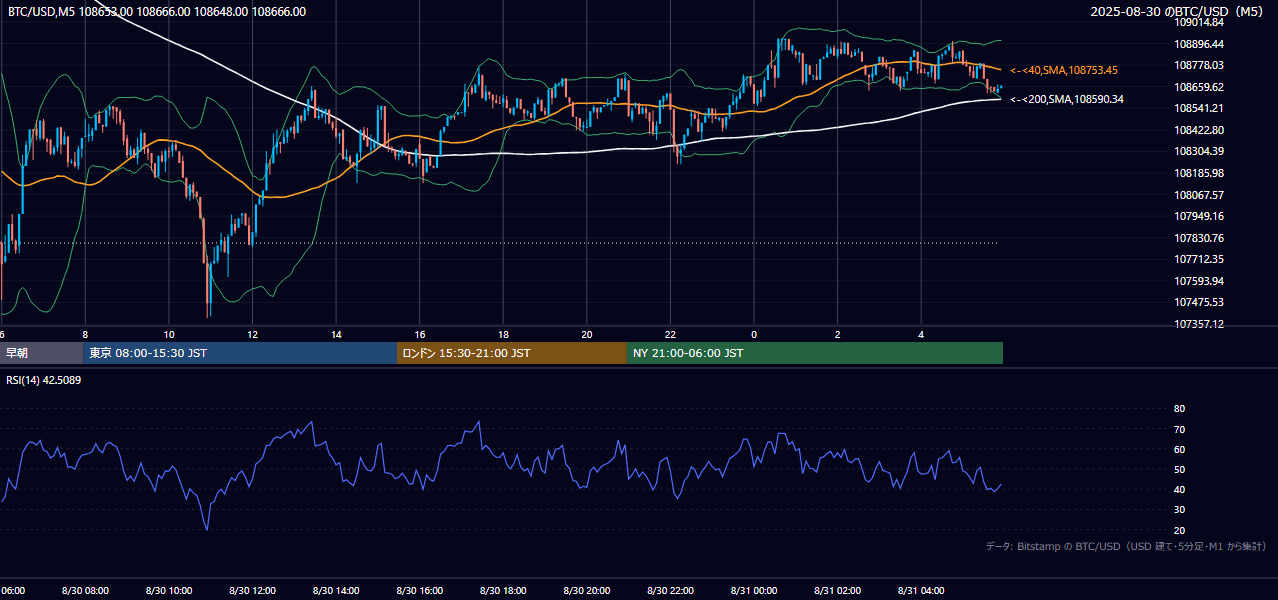Image resolution: width=1278 pixels, height=600 pixels.
Task: Click RSI scale value 30
Action: point(1179,509)
